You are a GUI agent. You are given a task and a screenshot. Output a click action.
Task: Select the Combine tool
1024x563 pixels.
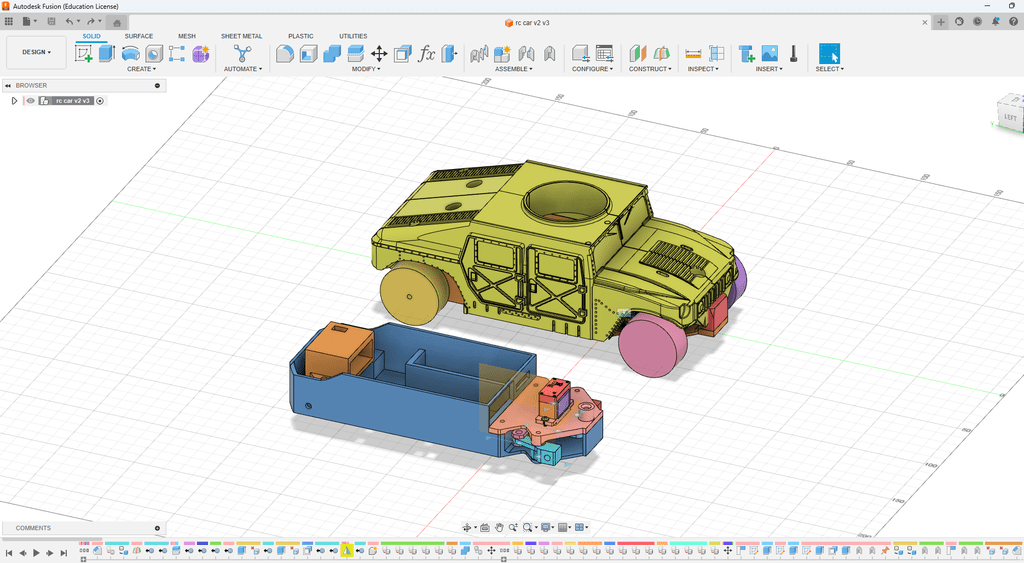click(x=332, y=54)
